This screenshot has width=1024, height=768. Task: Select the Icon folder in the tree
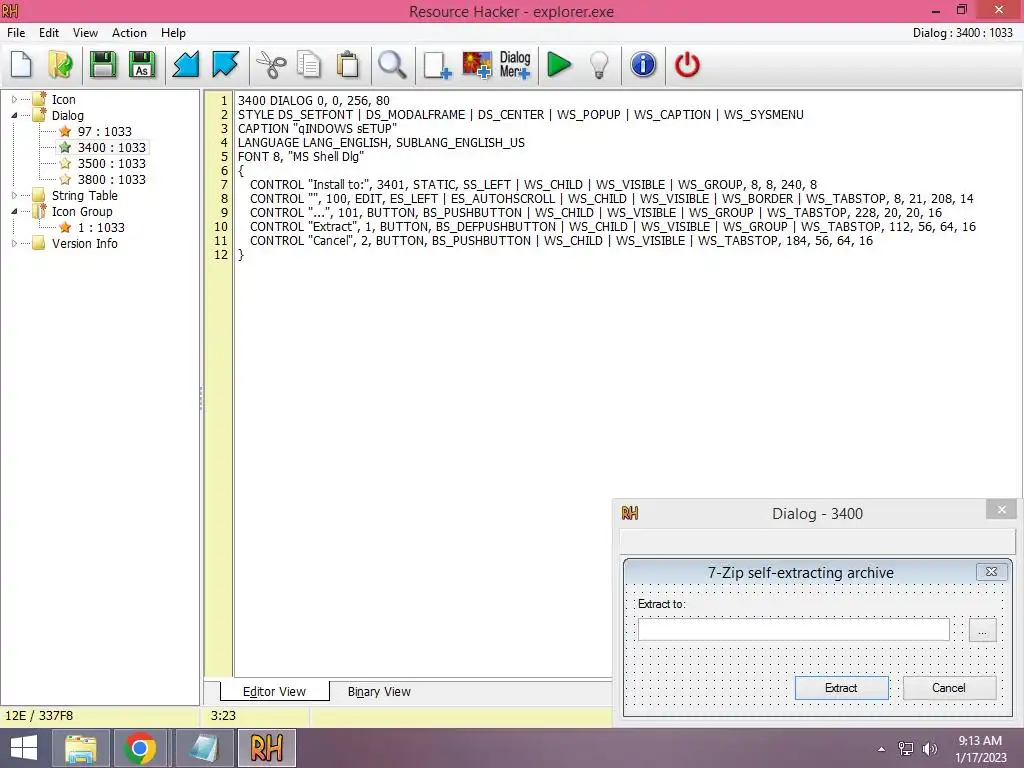[x=63, y=99]
